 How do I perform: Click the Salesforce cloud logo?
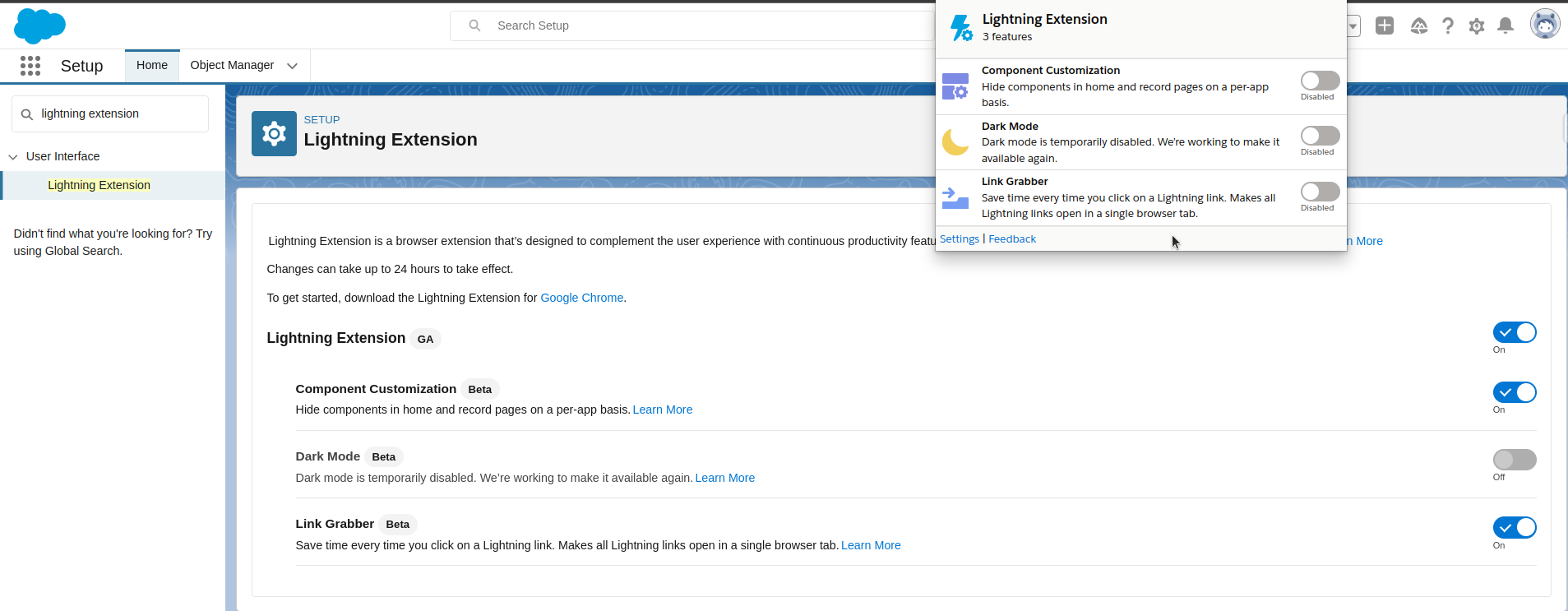(x=39, y=25)
